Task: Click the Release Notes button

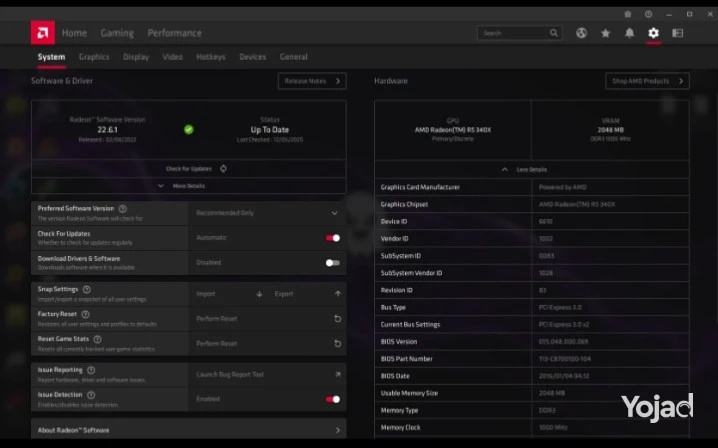Action: [x=312, y=81]
